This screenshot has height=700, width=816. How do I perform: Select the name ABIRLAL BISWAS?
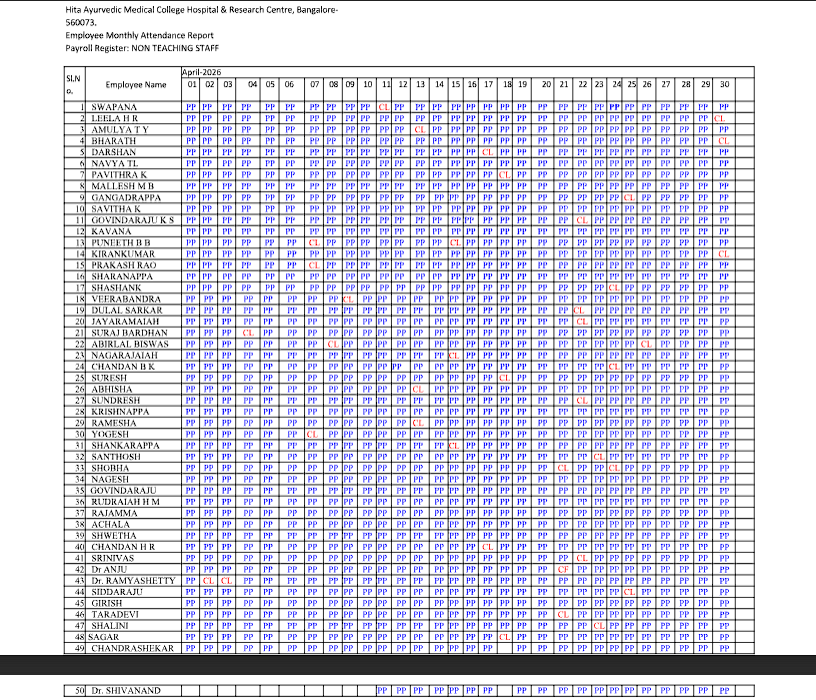[x=130, y=344]
